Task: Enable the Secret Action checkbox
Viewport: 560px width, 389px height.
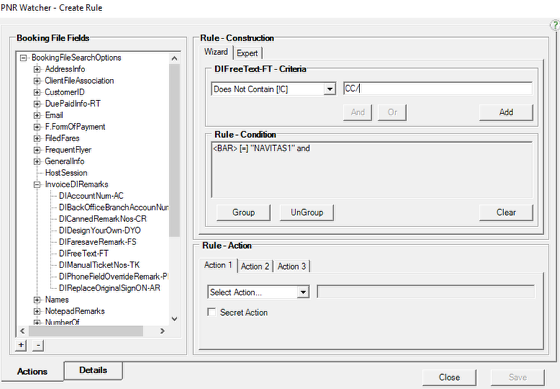Action: (x=211, y=312)
